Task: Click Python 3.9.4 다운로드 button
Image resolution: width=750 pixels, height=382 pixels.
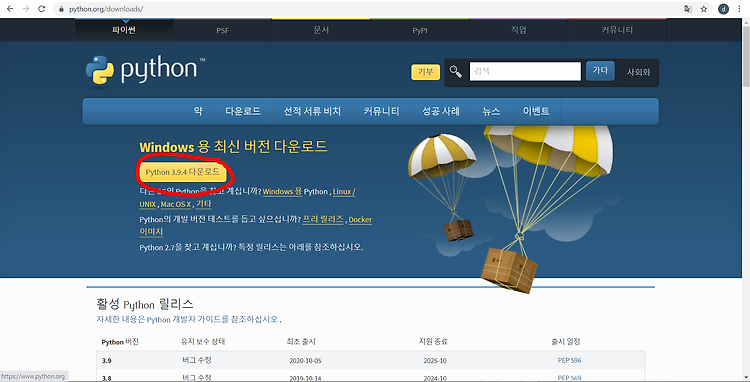Action: point(183,172)
